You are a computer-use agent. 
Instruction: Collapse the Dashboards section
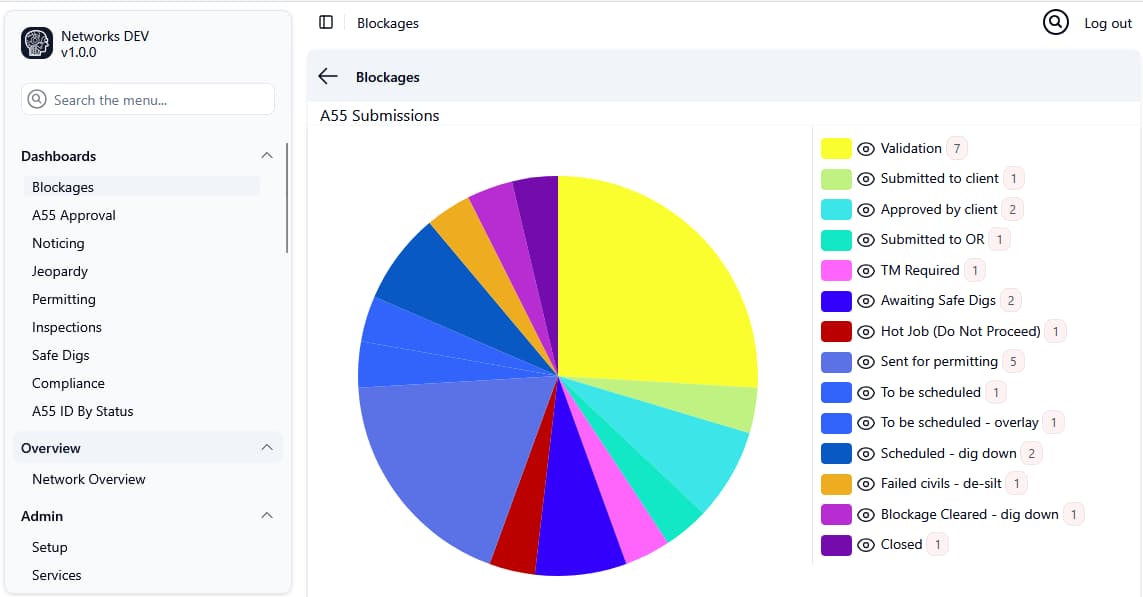pyautogui.click(x=267, y=156)
